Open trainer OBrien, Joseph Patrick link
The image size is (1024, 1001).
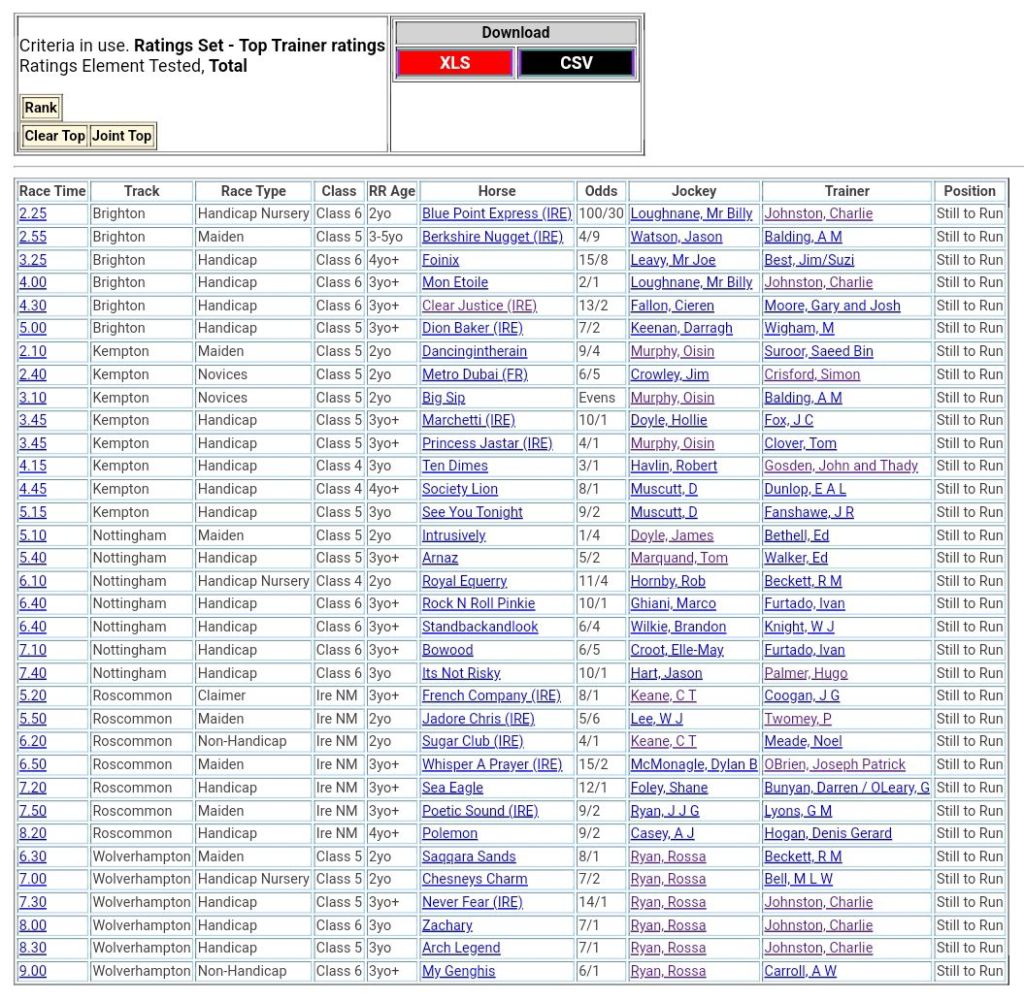pos(835,765)
